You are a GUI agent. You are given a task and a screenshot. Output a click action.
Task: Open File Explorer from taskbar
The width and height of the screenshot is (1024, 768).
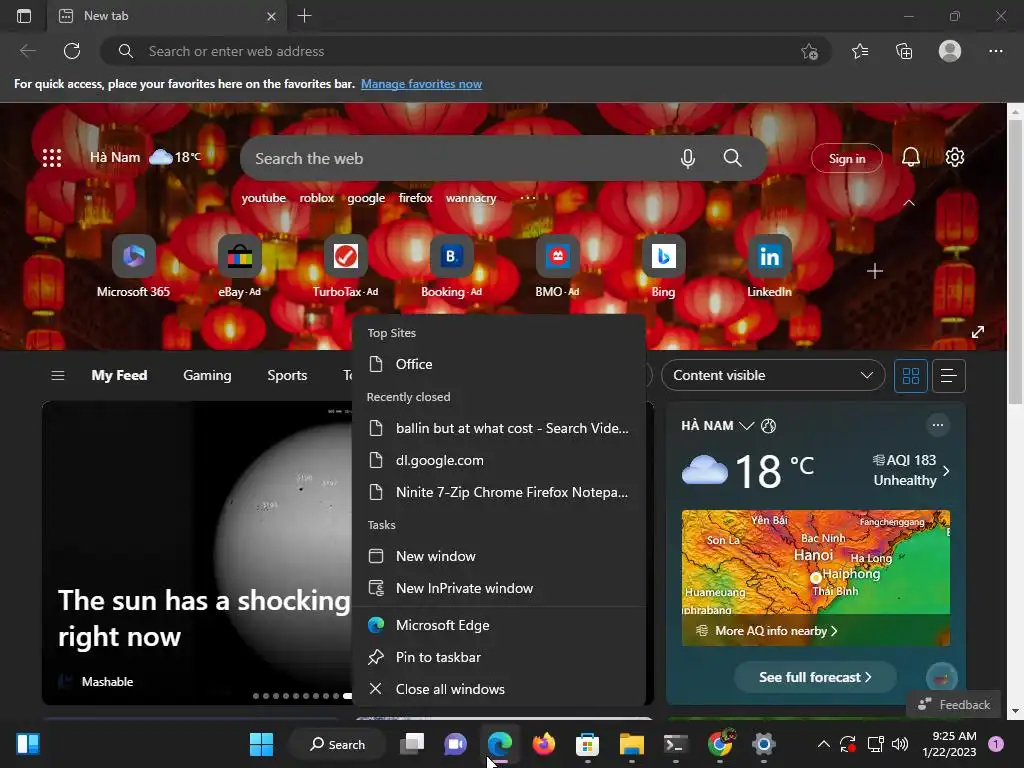(632, 744)
